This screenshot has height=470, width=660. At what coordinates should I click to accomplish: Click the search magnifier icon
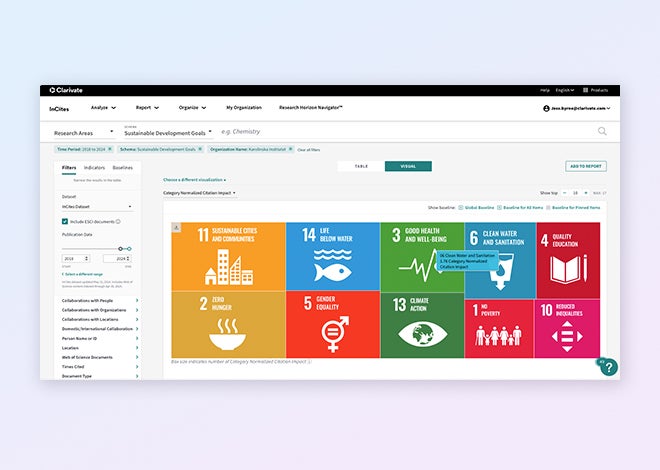coord(602,131)
